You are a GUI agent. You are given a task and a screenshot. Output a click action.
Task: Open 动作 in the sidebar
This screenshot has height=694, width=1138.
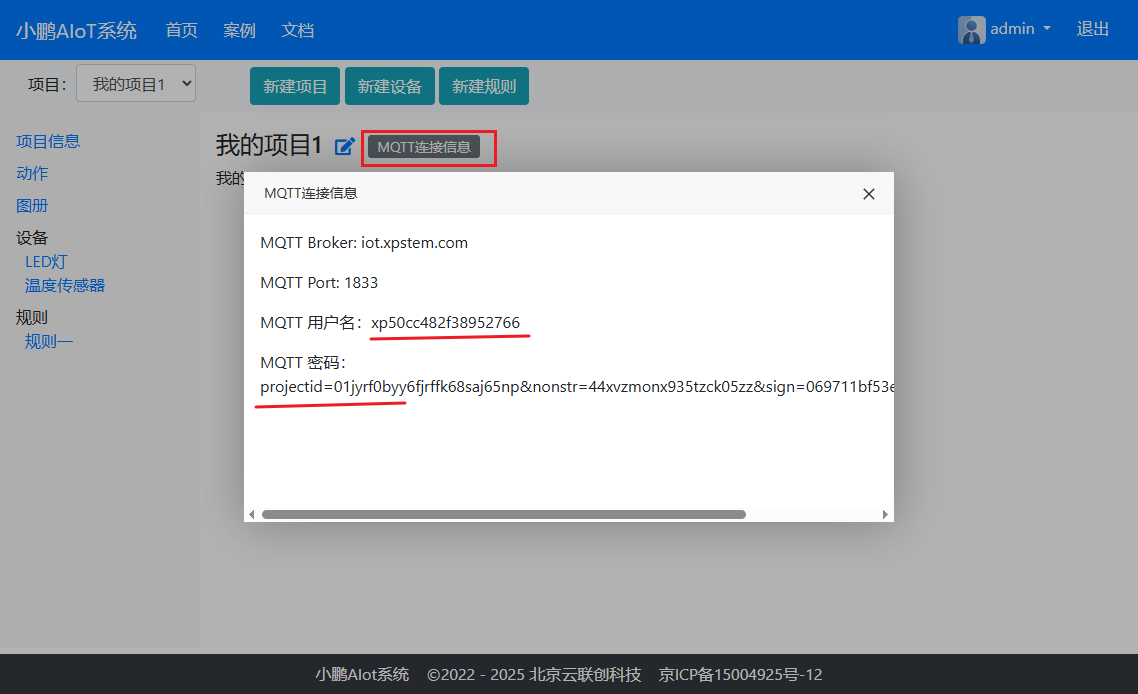[32, 174]
